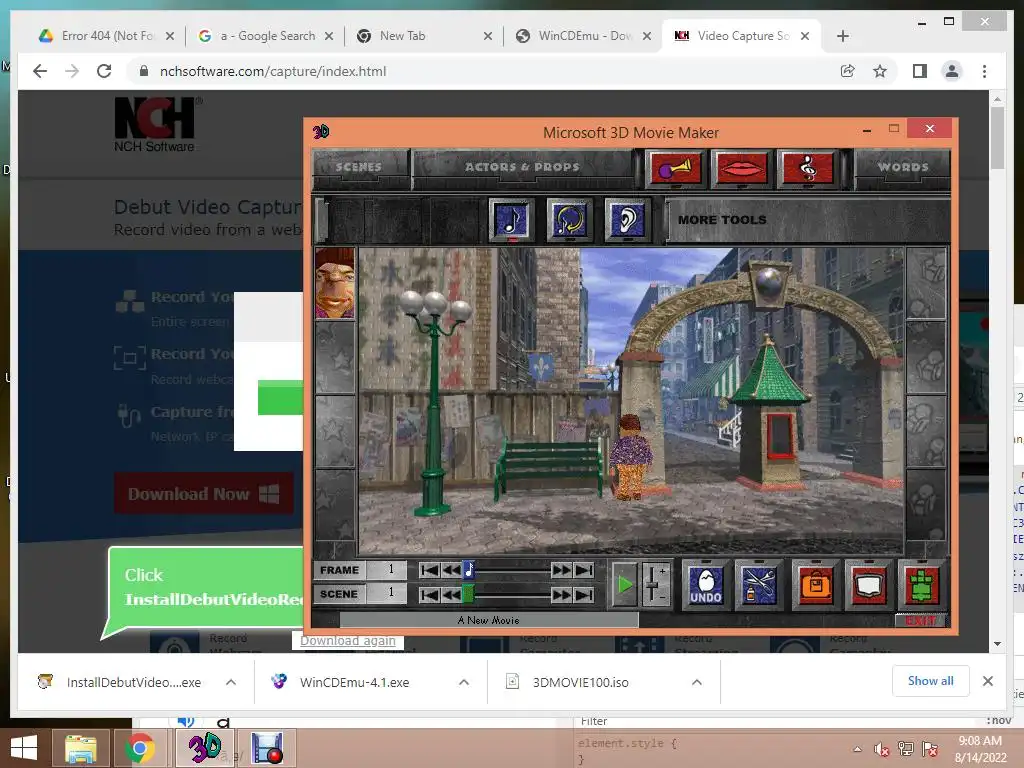Screen dimensions: 1024x768
Task: Jump to first frame in the Frame row
Action: point(429,570)
